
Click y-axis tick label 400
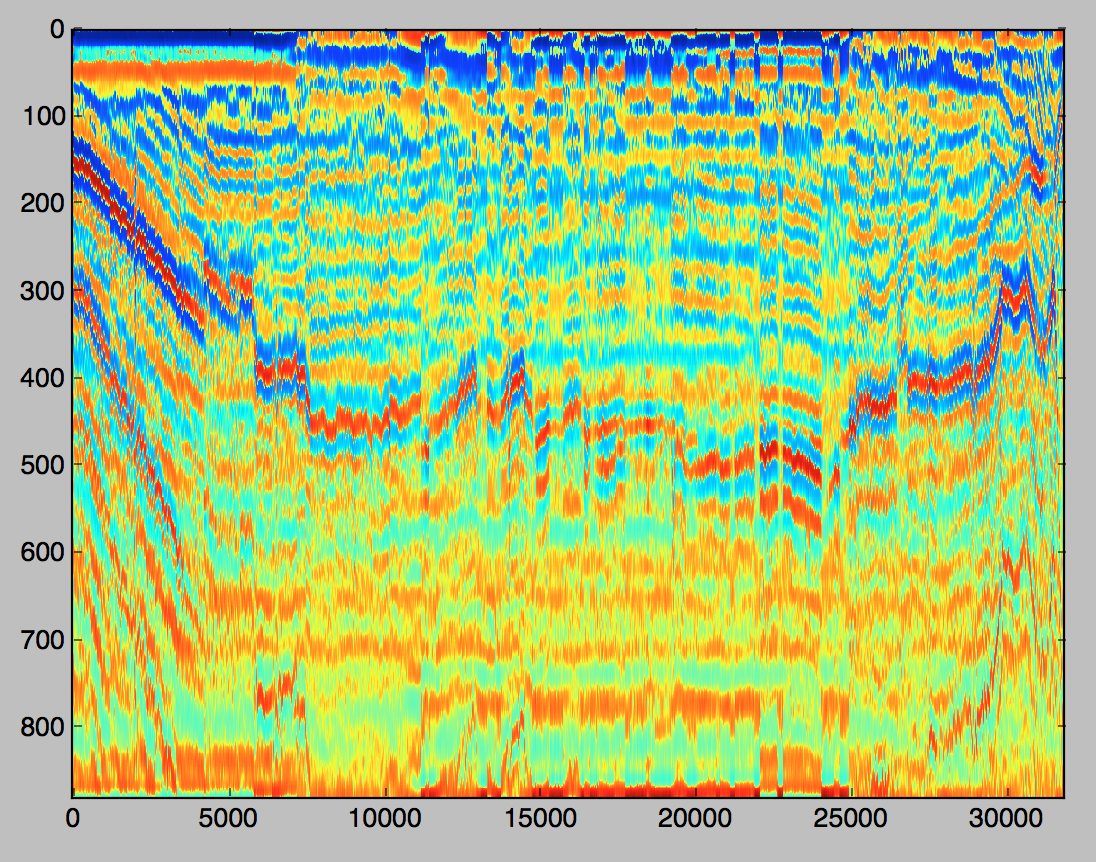[x=43, y=378]
